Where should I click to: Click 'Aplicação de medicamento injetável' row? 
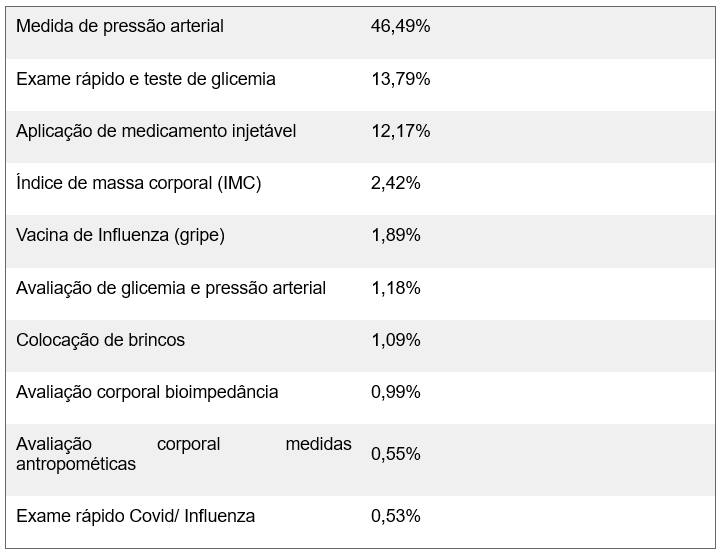pos(156,131)
